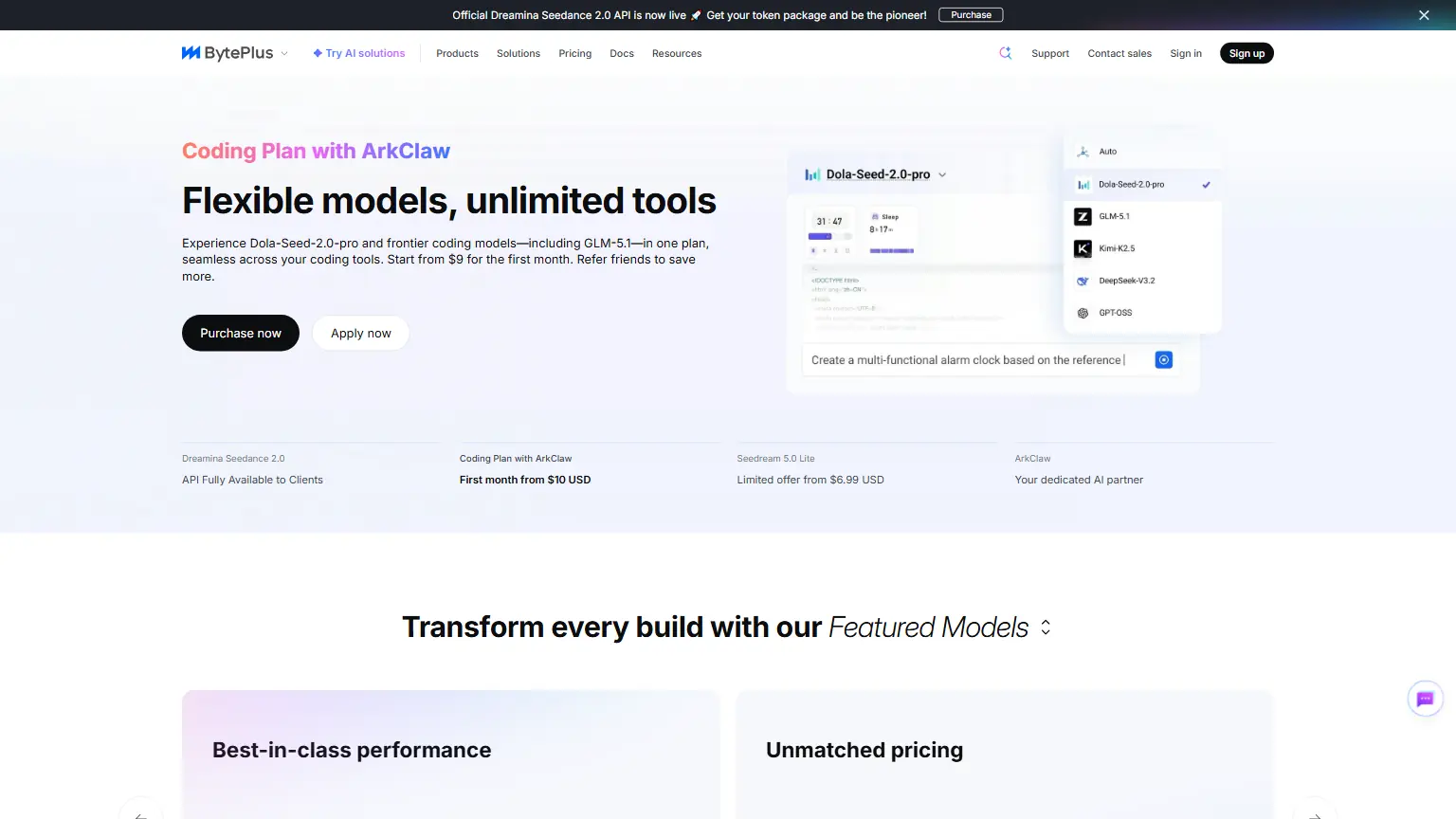The width and height of the screenshot is (1456, 819).
Task: Click the Coding Plan with ArkClaw heading
Action: [316, 151]
